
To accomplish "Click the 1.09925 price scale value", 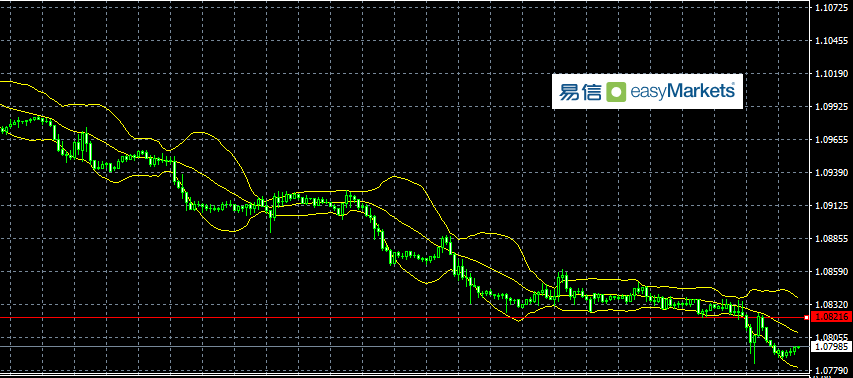I will coord(831,107).
